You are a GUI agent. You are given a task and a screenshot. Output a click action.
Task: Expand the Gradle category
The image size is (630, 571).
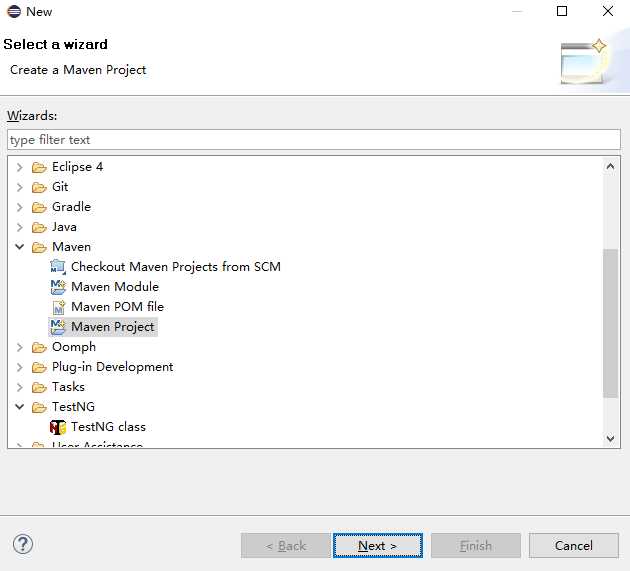[19, 207]
